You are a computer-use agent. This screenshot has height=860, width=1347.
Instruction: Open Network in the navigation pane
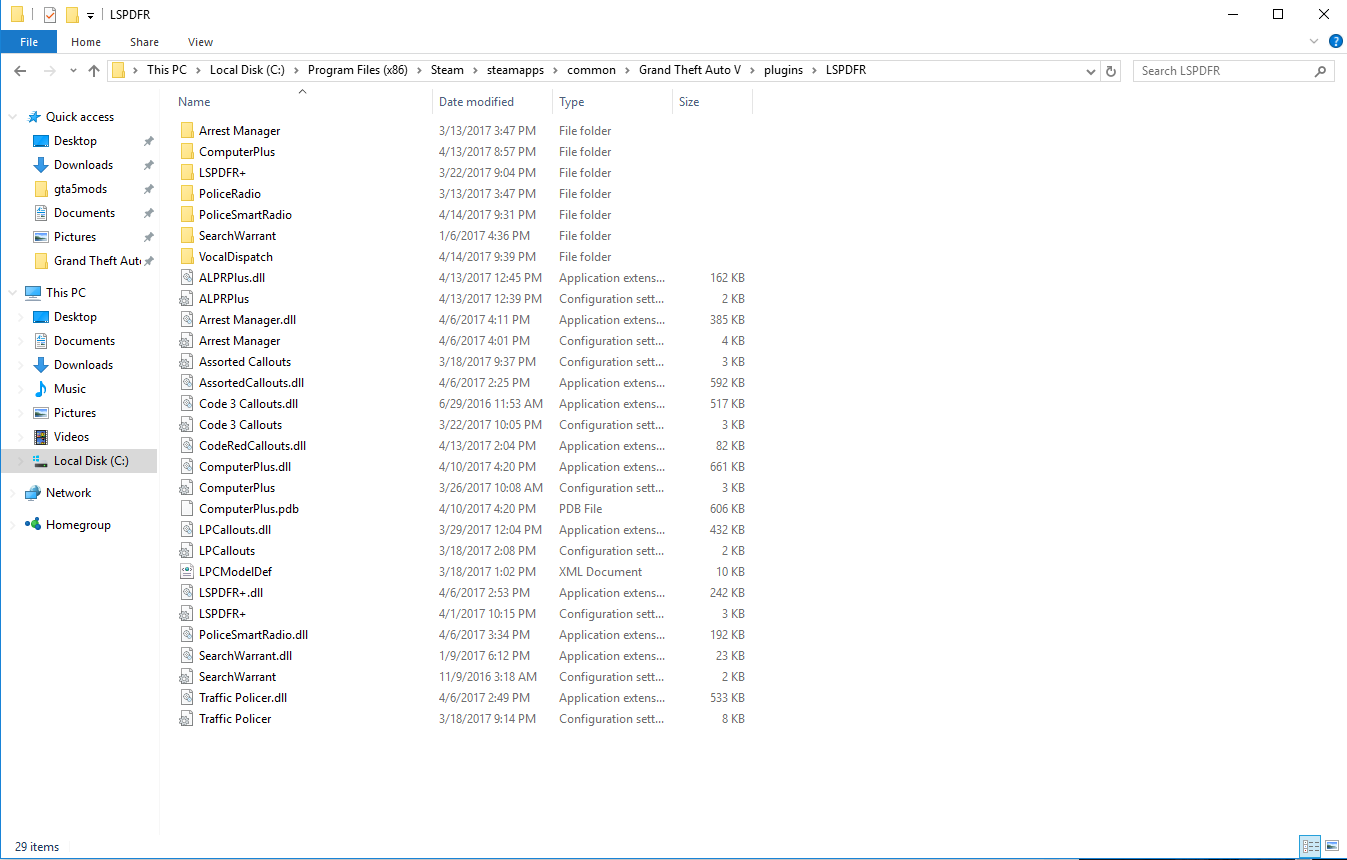(68, 493)
